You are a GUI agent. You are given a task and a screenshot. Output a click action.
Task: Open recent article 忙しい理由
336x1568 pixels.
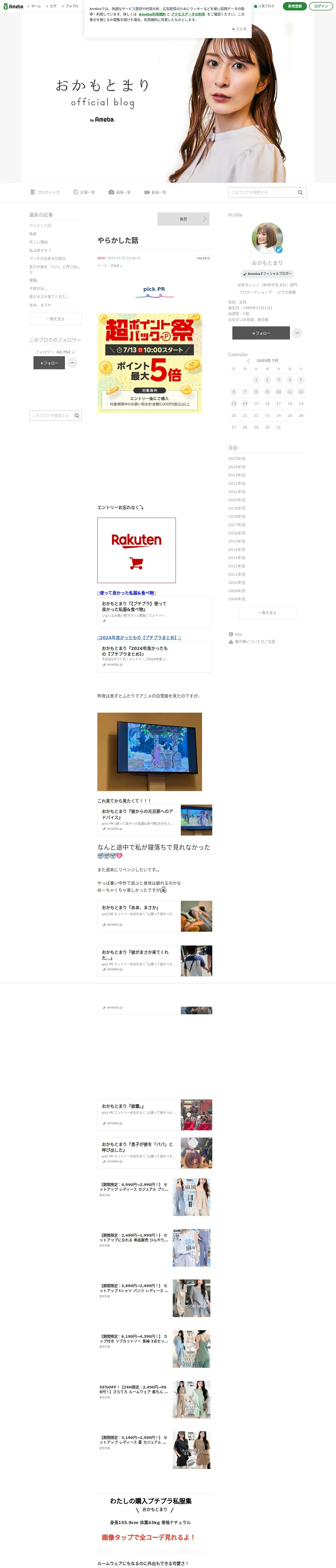click(38, 242)
